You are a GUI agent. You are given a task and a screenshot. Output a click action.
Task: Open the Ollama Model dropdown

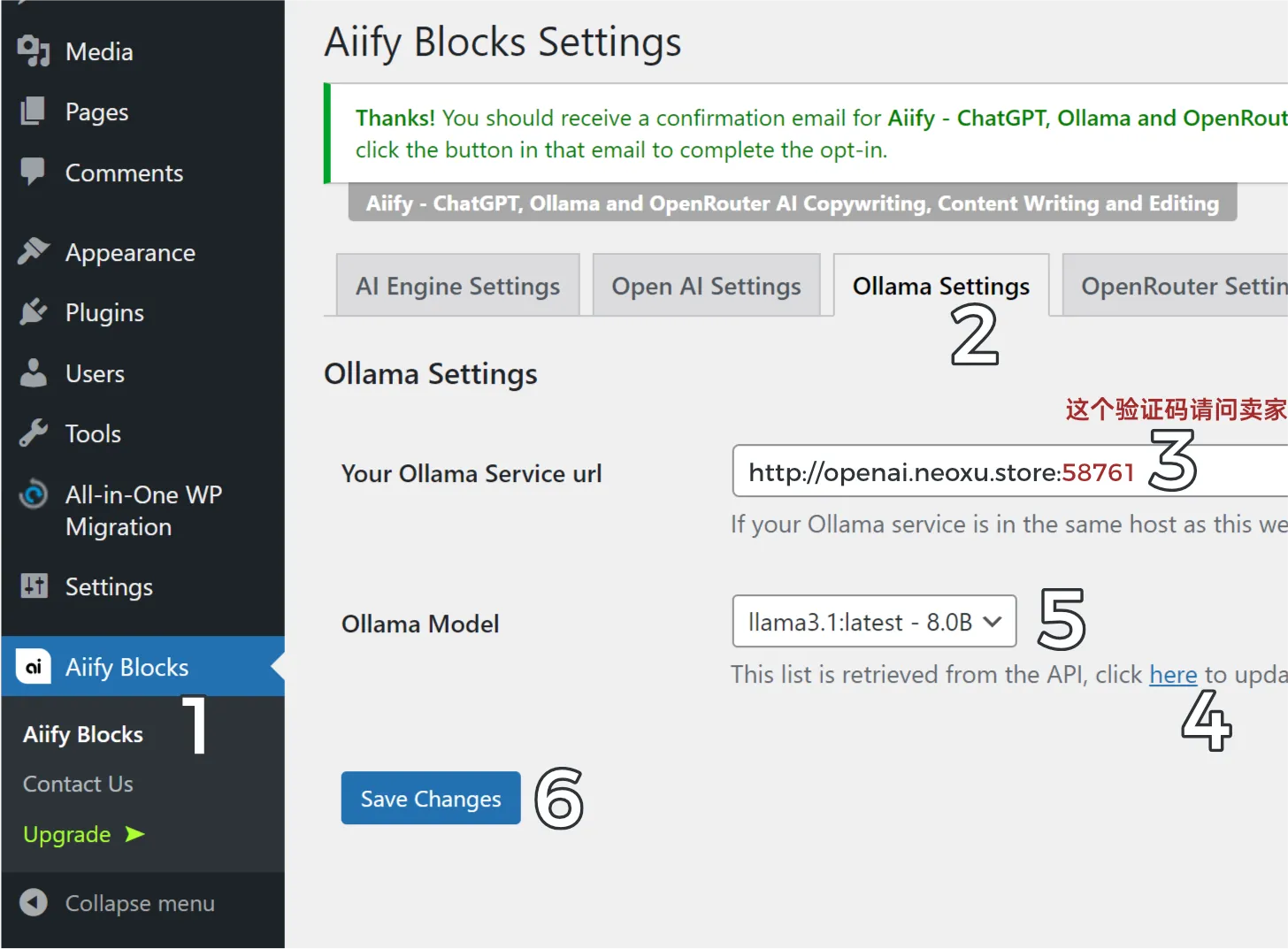coord(873,622)
